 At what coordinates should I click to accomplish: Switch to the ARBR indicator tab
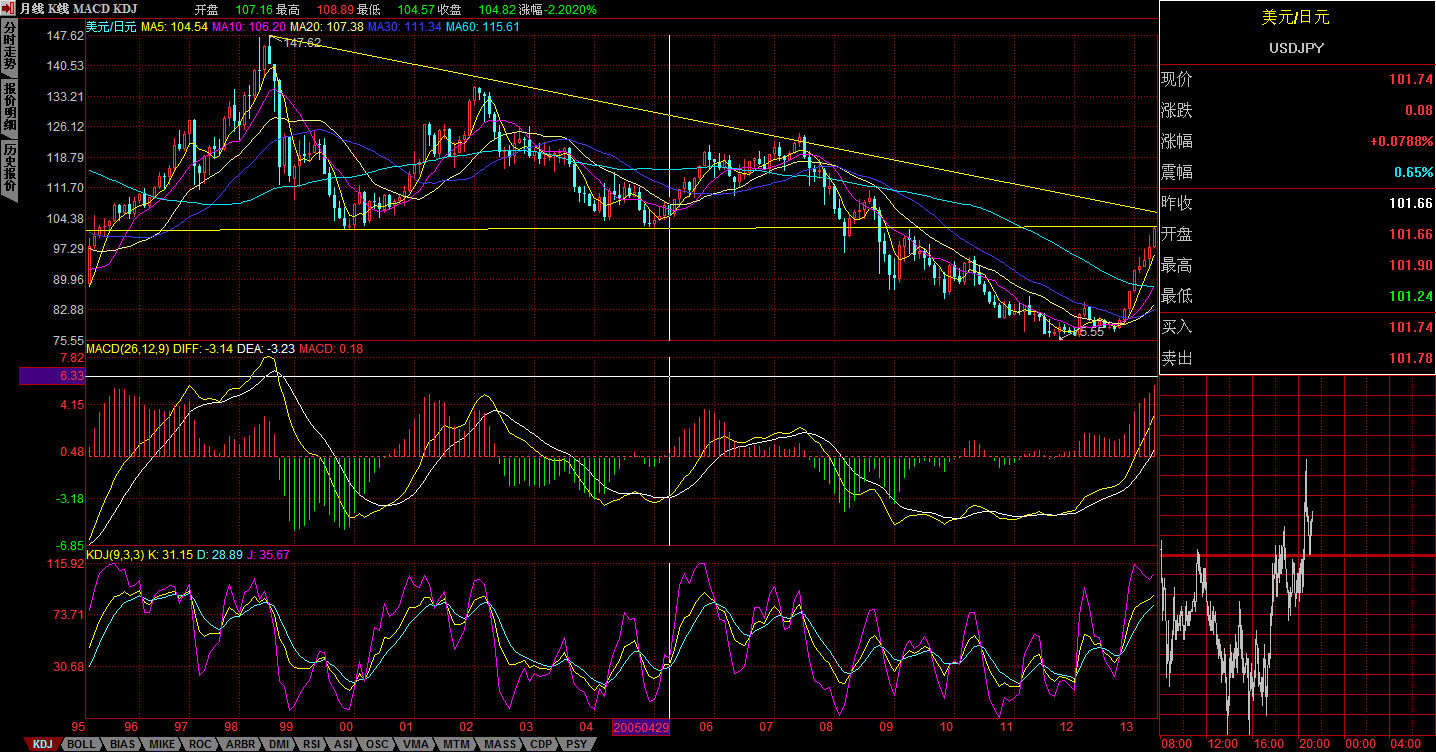tap(240, 744)
